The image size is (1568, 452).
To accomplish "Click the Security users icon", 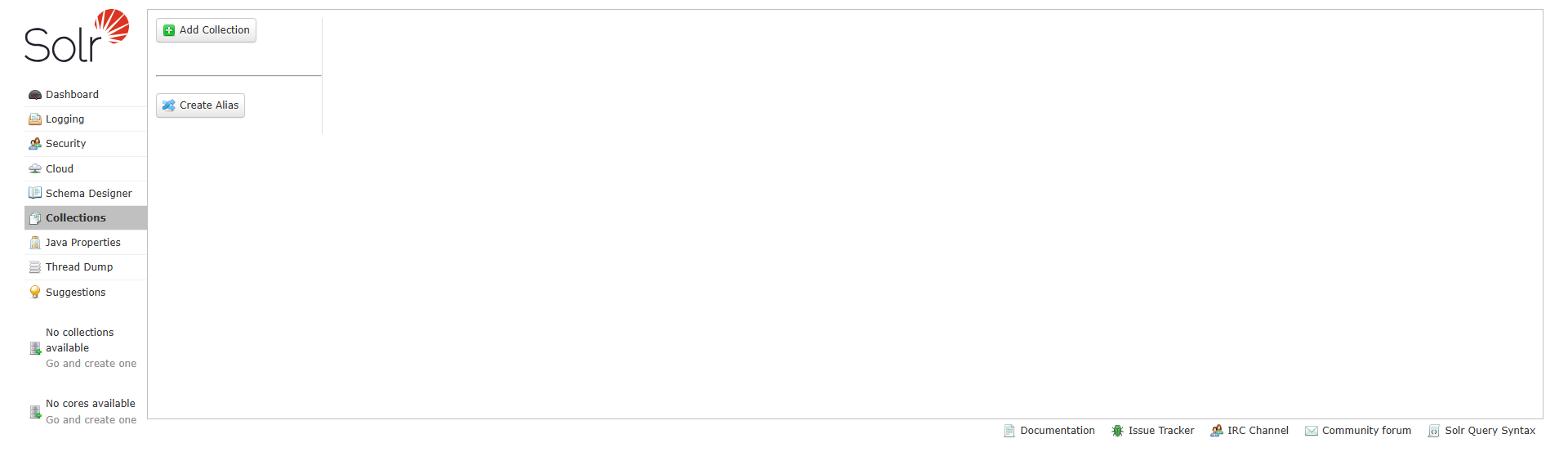I will (35, 144).
